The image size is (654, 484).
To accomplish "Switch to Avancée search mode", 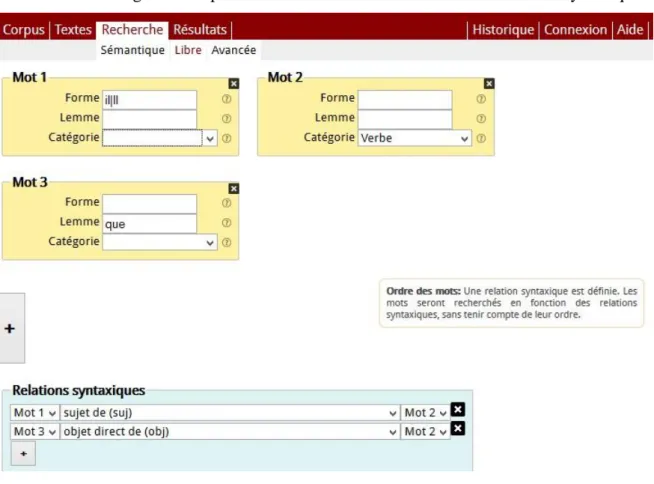I will [234, 50].
